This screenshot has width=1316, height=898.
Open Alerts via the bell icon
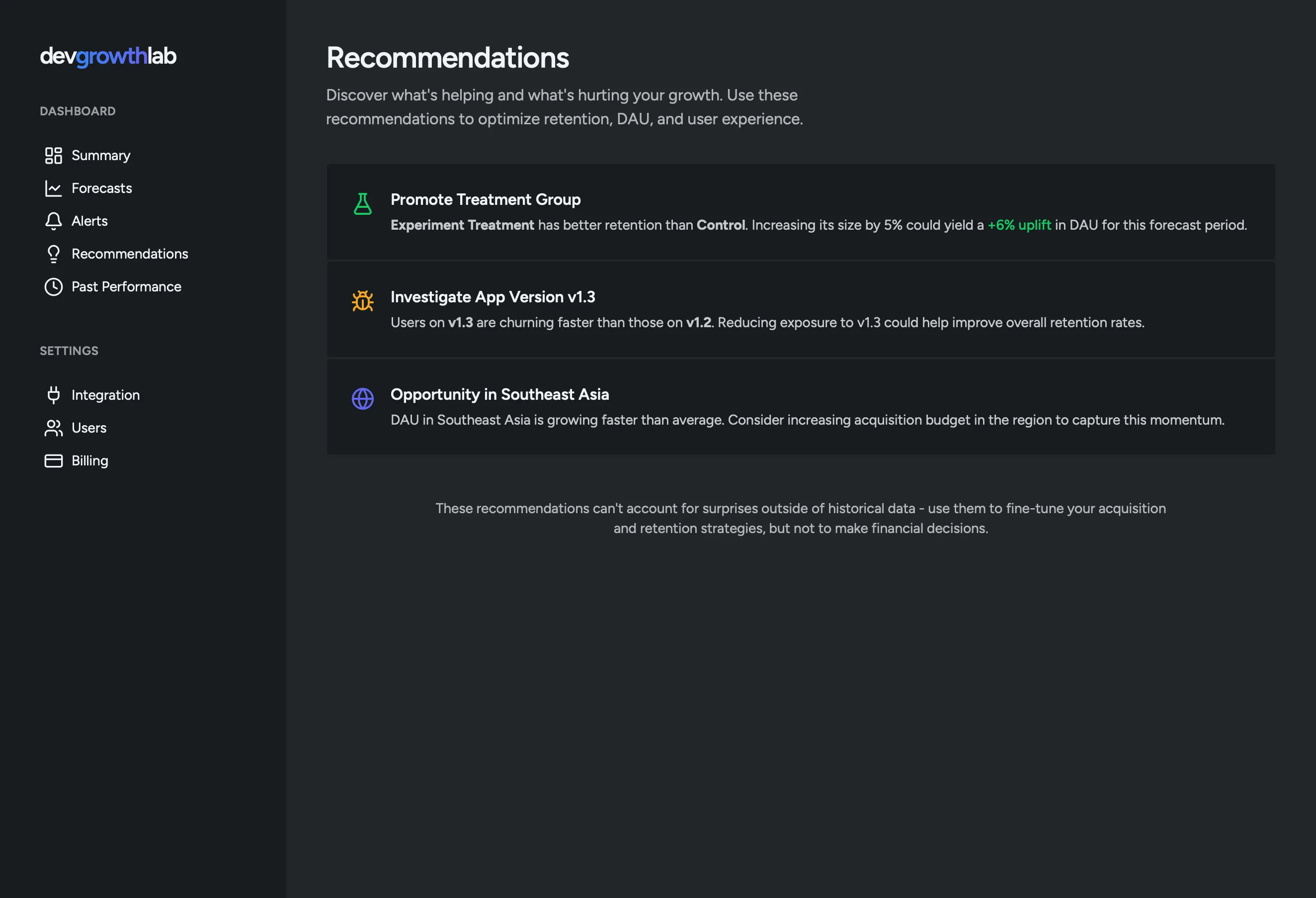(53, 221)
